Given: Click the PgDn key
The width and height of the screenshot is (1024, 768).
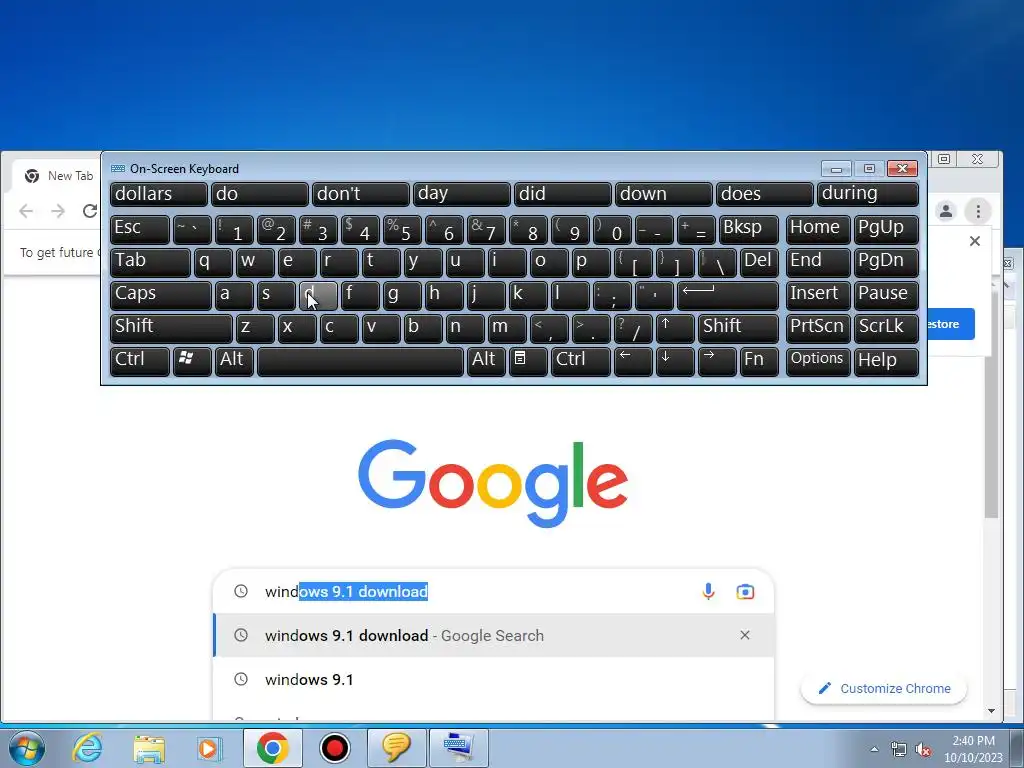Looking at the screenshot, I should coord(886,262).
